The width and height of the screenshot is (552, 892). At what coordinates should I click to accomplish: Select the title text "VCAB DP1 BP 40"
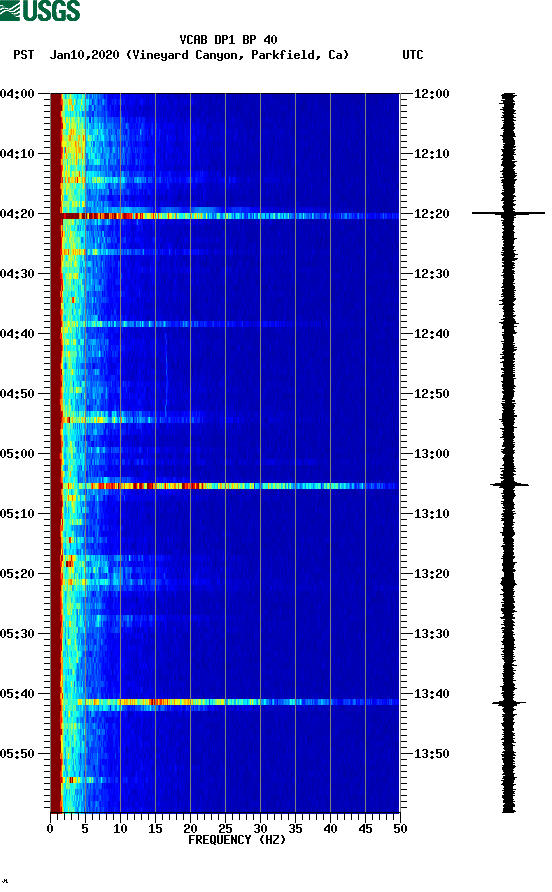[228, 40]
